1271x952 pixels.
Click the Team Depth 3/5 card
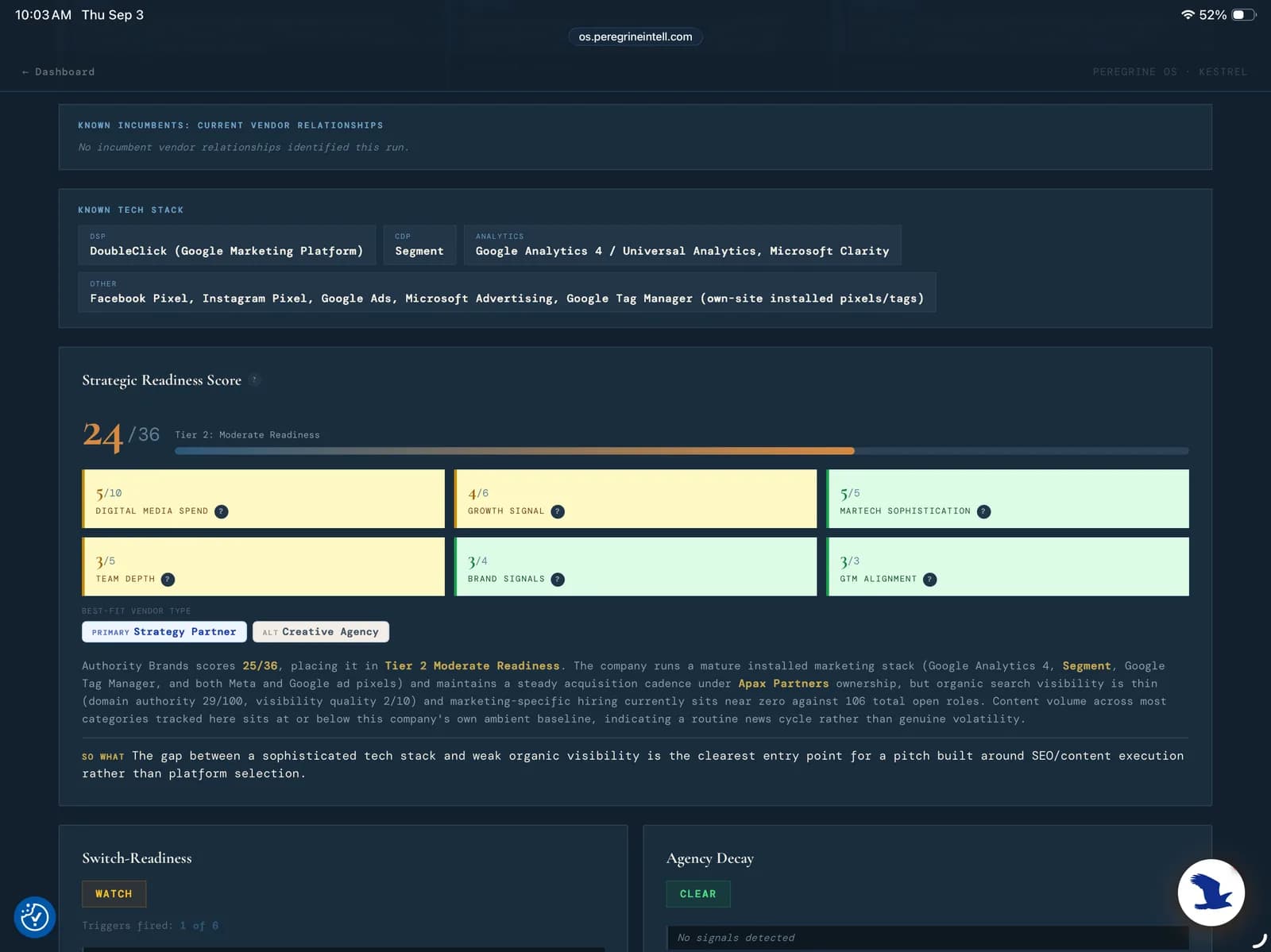coord(263,567)
